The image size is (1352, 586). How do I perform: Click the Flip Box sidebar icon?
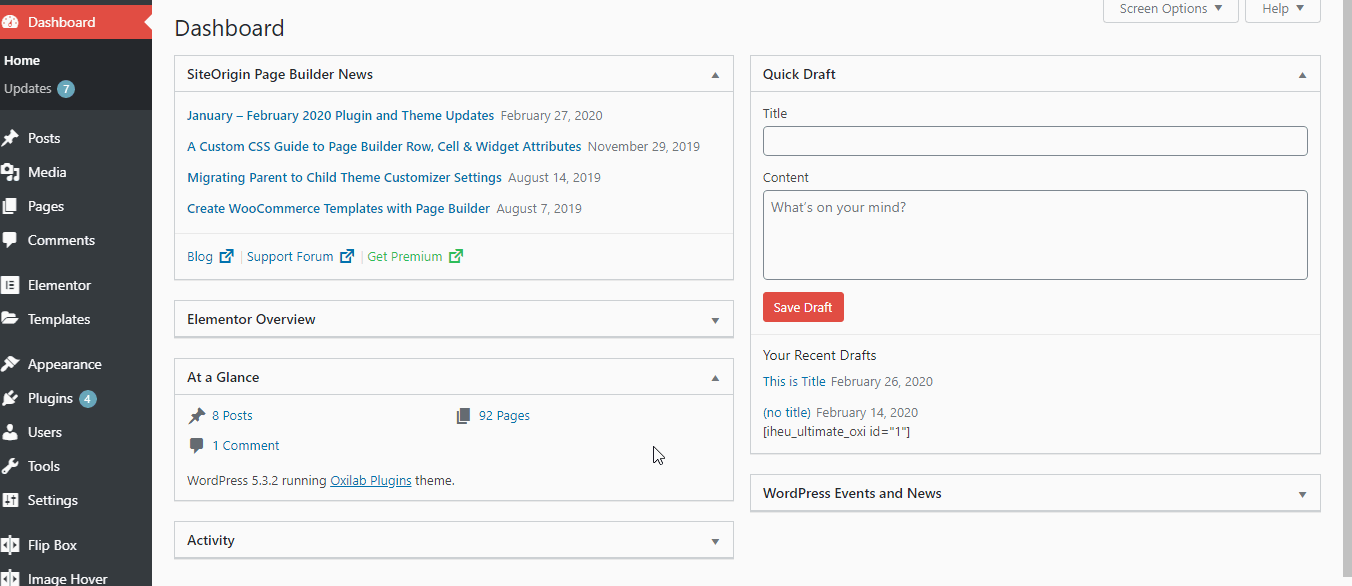[10, 545]
